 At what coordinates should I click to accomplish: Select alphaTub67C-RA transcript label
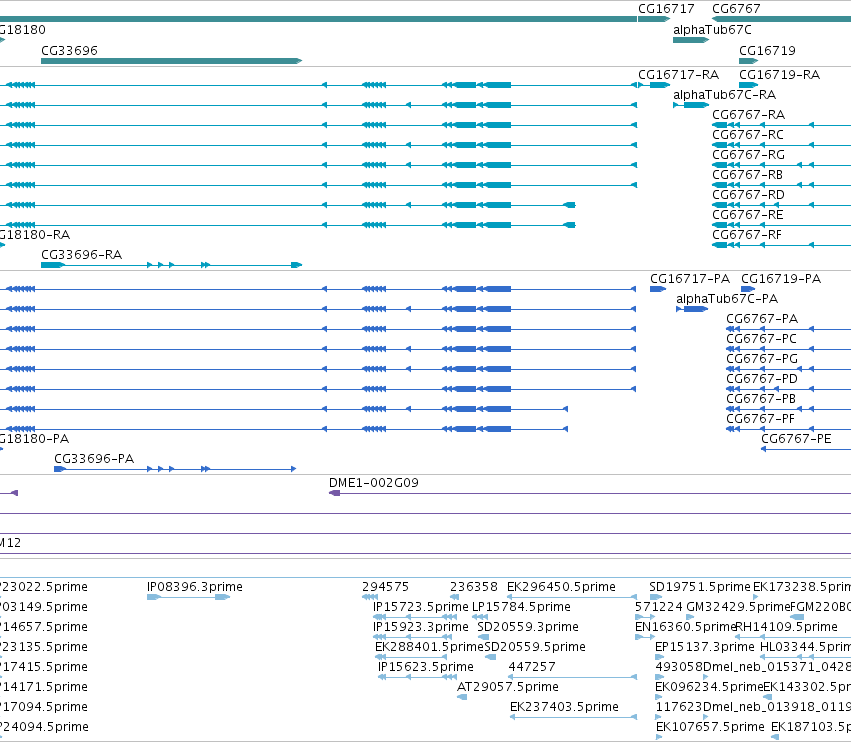[725, 95]
